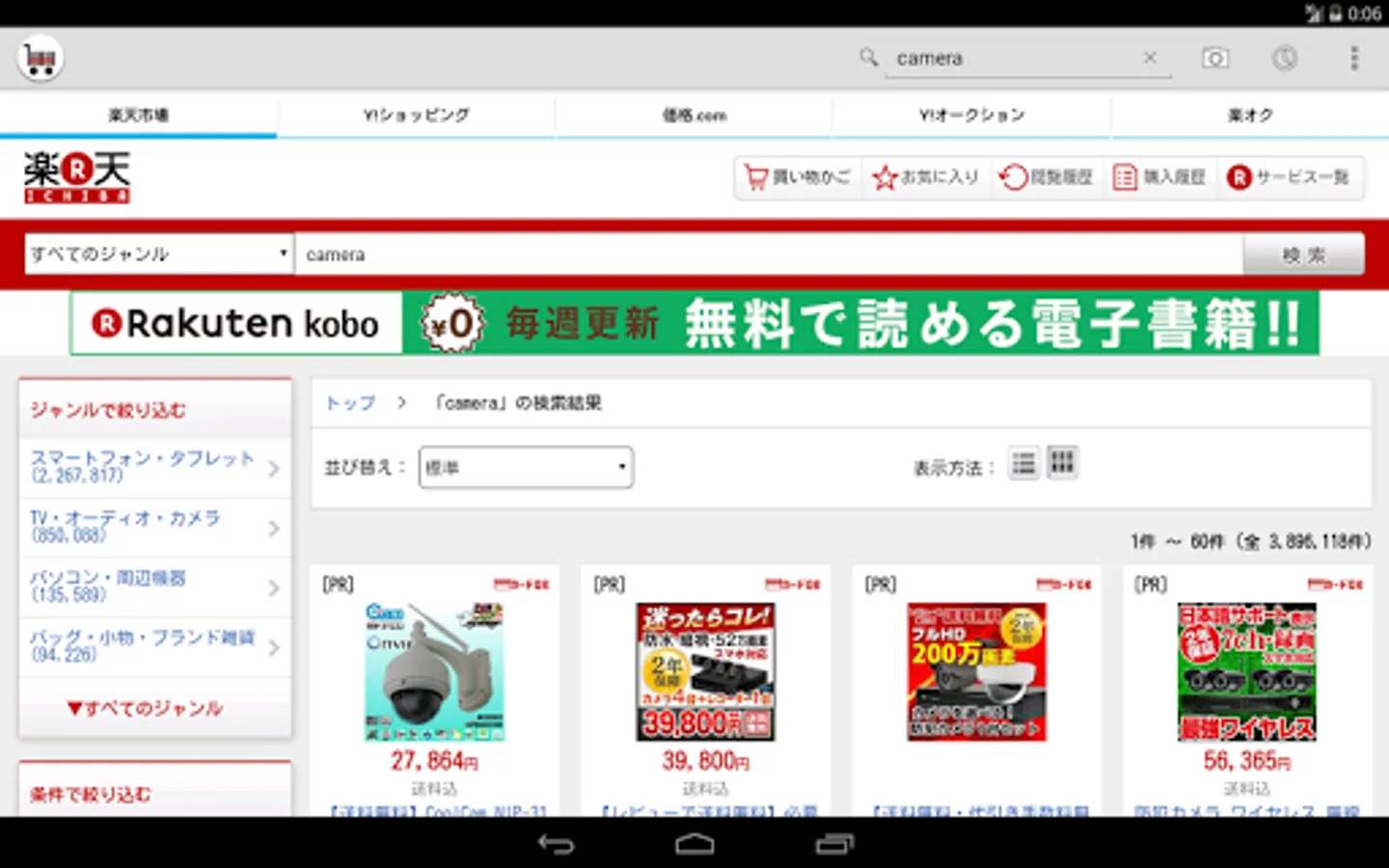Switch to grid view display

[x=1062, y=464]
